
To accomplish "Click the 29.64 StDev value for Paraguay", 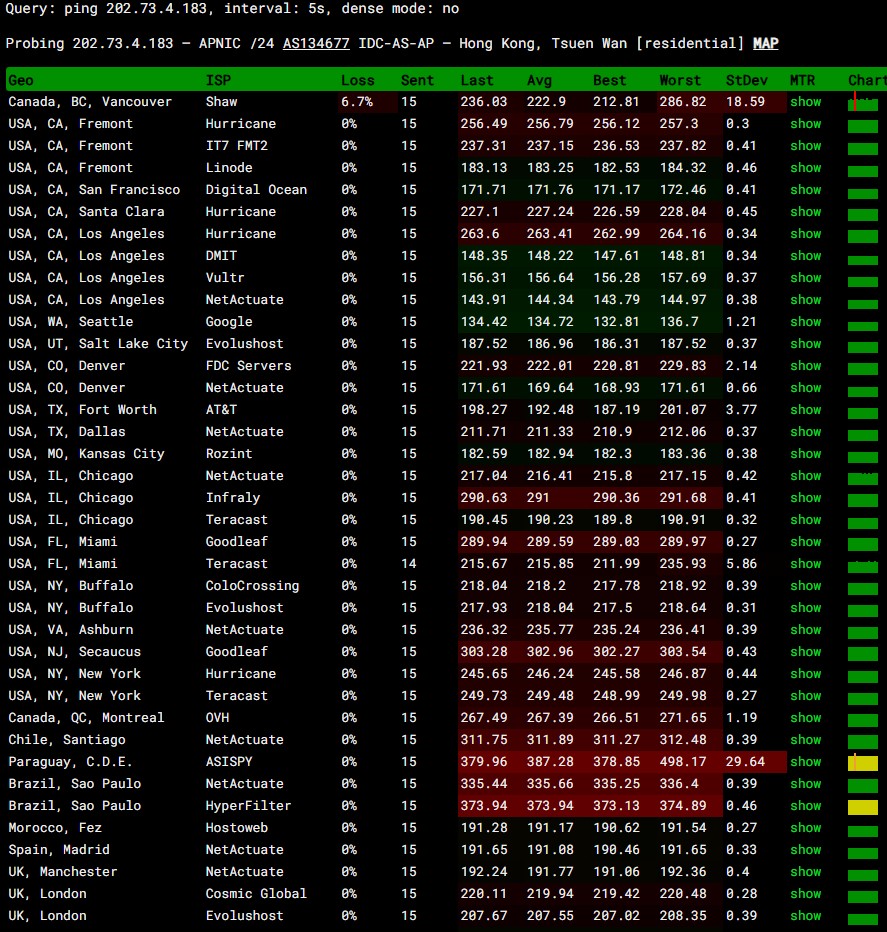I will point(745,761).
